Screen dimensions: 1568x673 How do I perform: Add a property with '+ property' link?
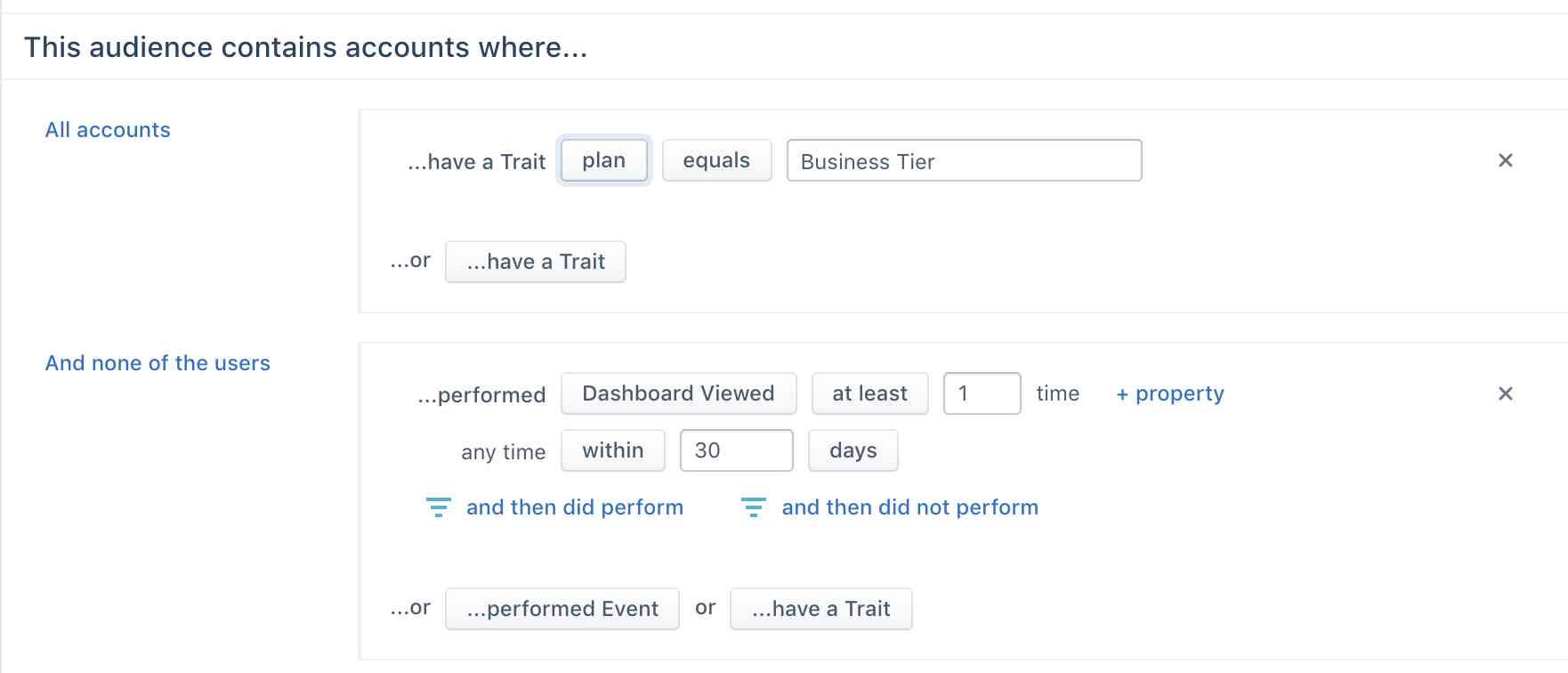click(1169, 393)
